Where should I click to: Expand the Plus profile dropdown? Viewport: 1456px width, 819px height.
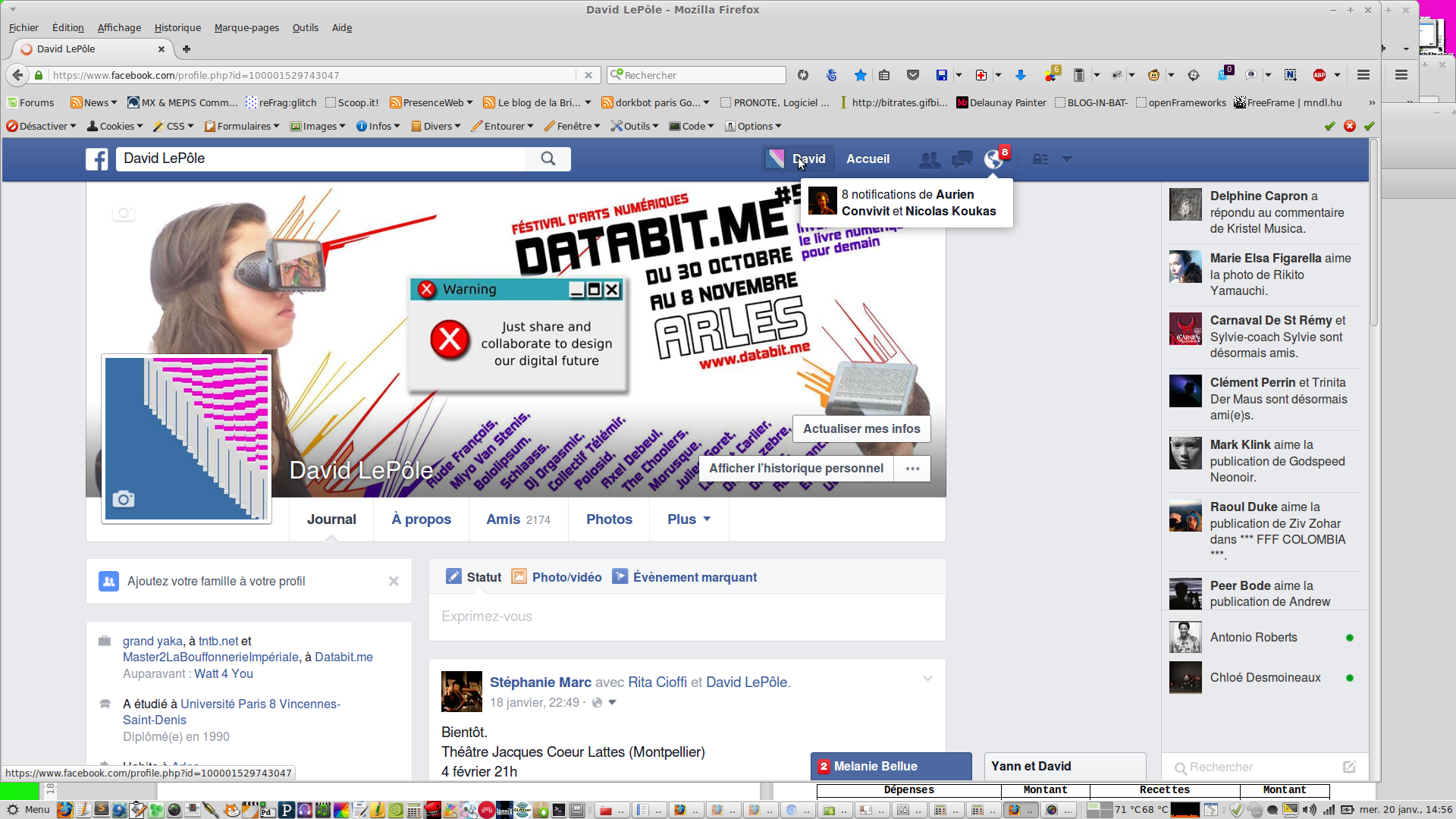[689, 519]
